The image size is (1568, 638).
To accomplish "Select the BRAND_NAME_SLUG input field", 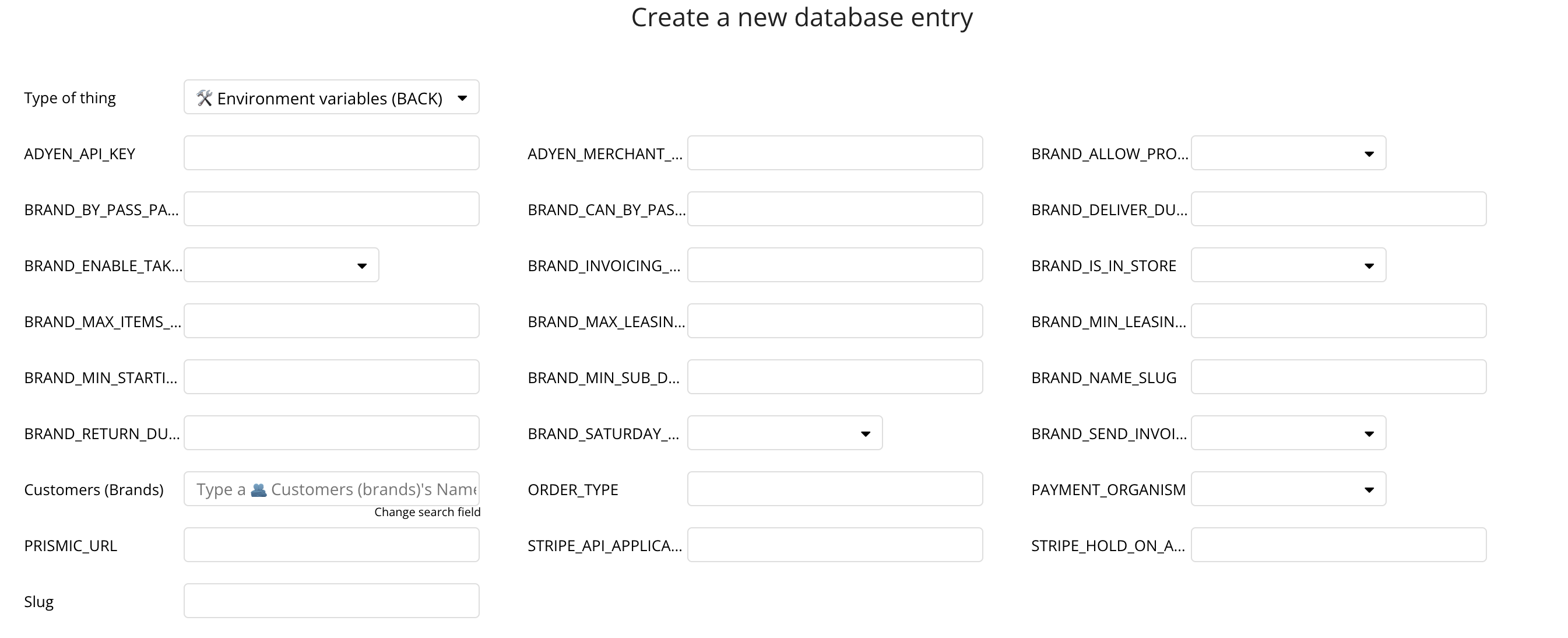I will coord(1338,377).
